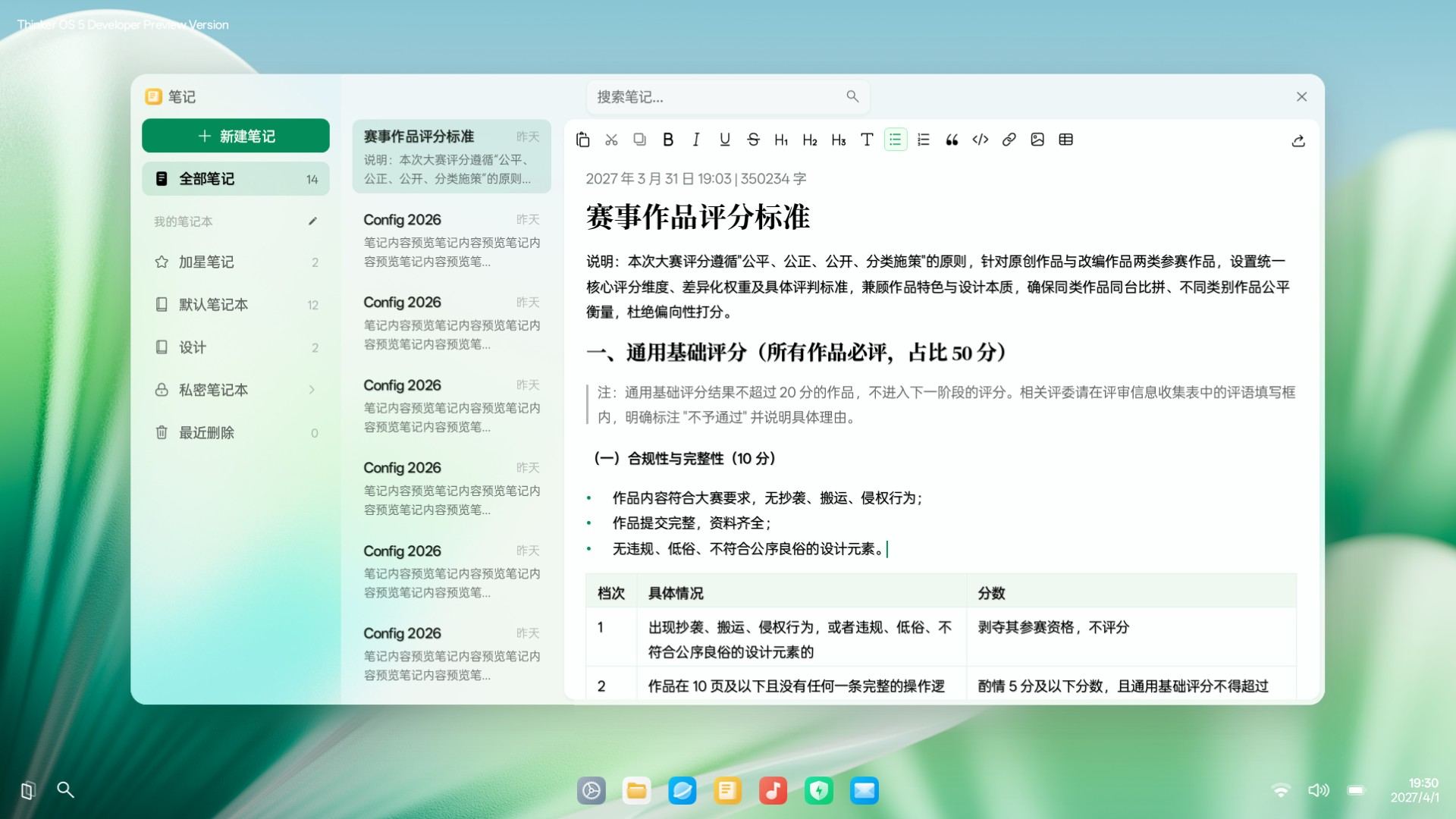Open the file manager in the dock

tap(636, 791)
